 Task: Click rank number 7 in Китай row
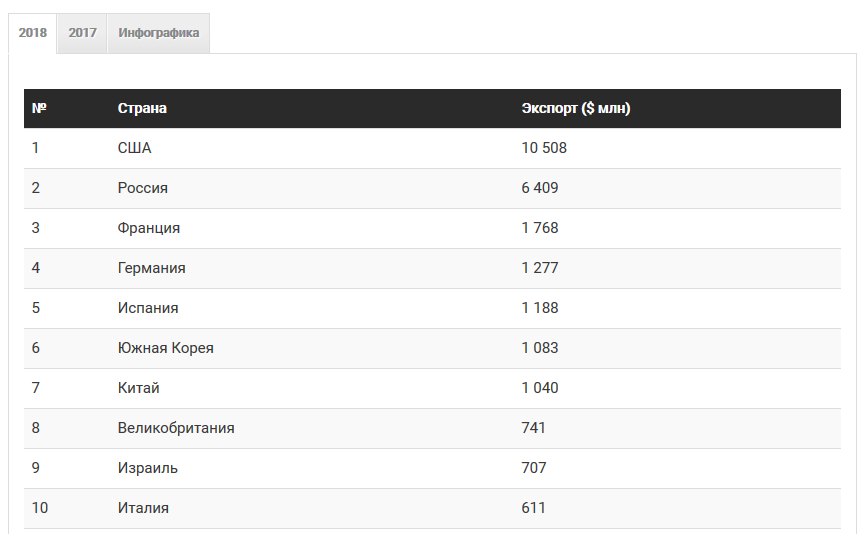coord(35,388)
